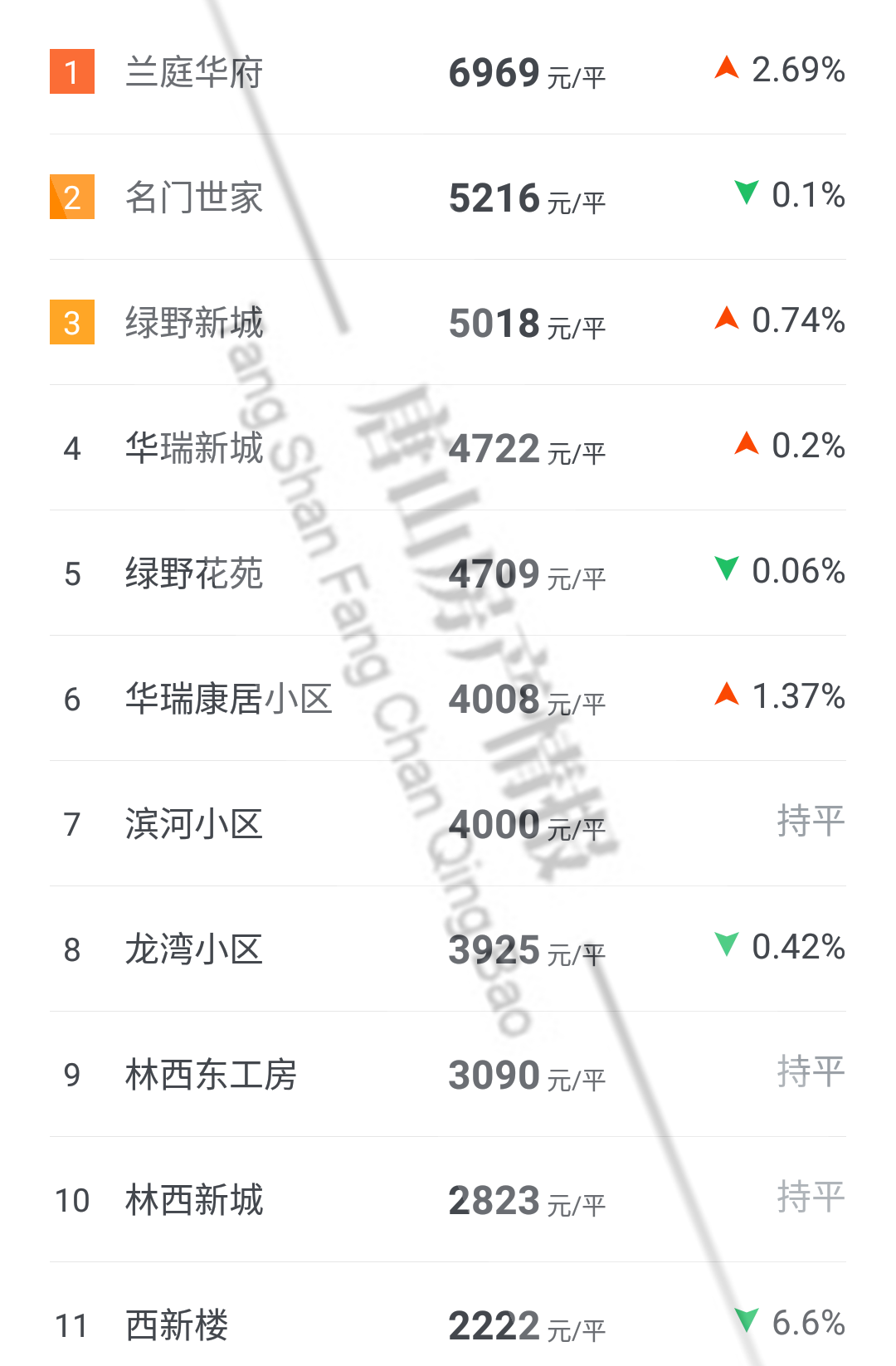Click green down arrow beside 0.42%
Viewport: 896px width, 1366px height.
click(x=727, y=944)
